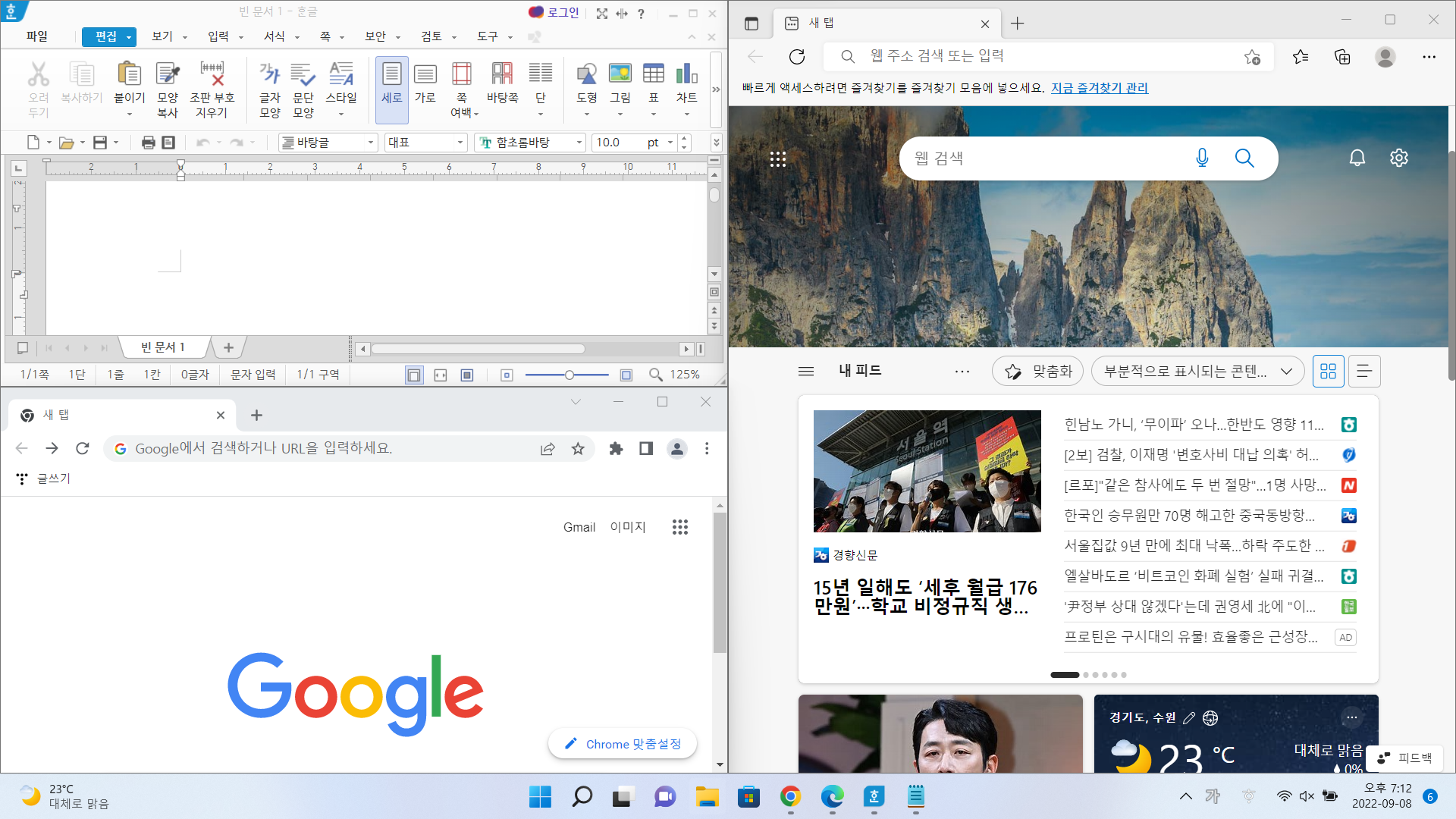
Task: Toggle full screen page view in status bar
Action: (x=466, y=374)
